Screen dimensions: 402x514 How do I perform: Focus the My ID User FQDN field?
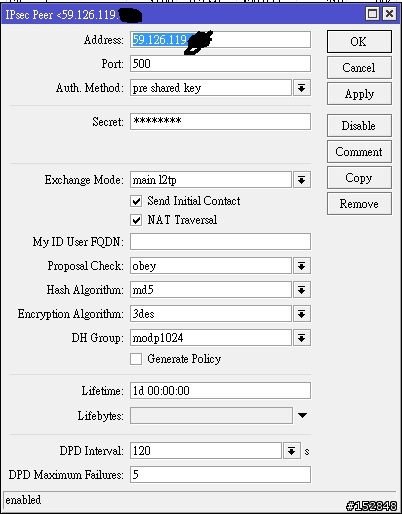pos(220,242)
